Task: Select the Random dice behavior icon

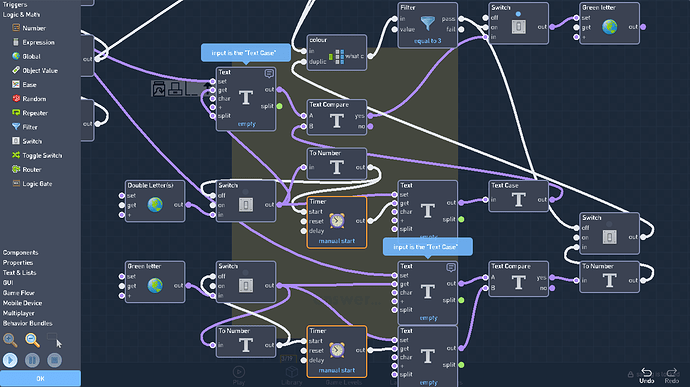Action: click(x=16, y=99)
